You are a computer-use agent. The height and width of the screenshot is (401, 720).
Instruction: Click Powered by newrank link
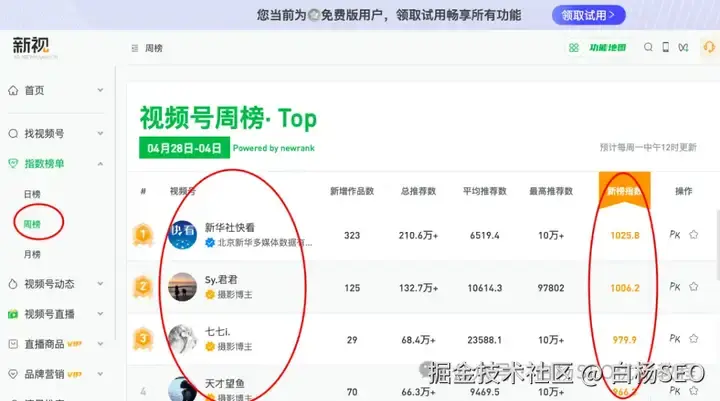(274, 148)
